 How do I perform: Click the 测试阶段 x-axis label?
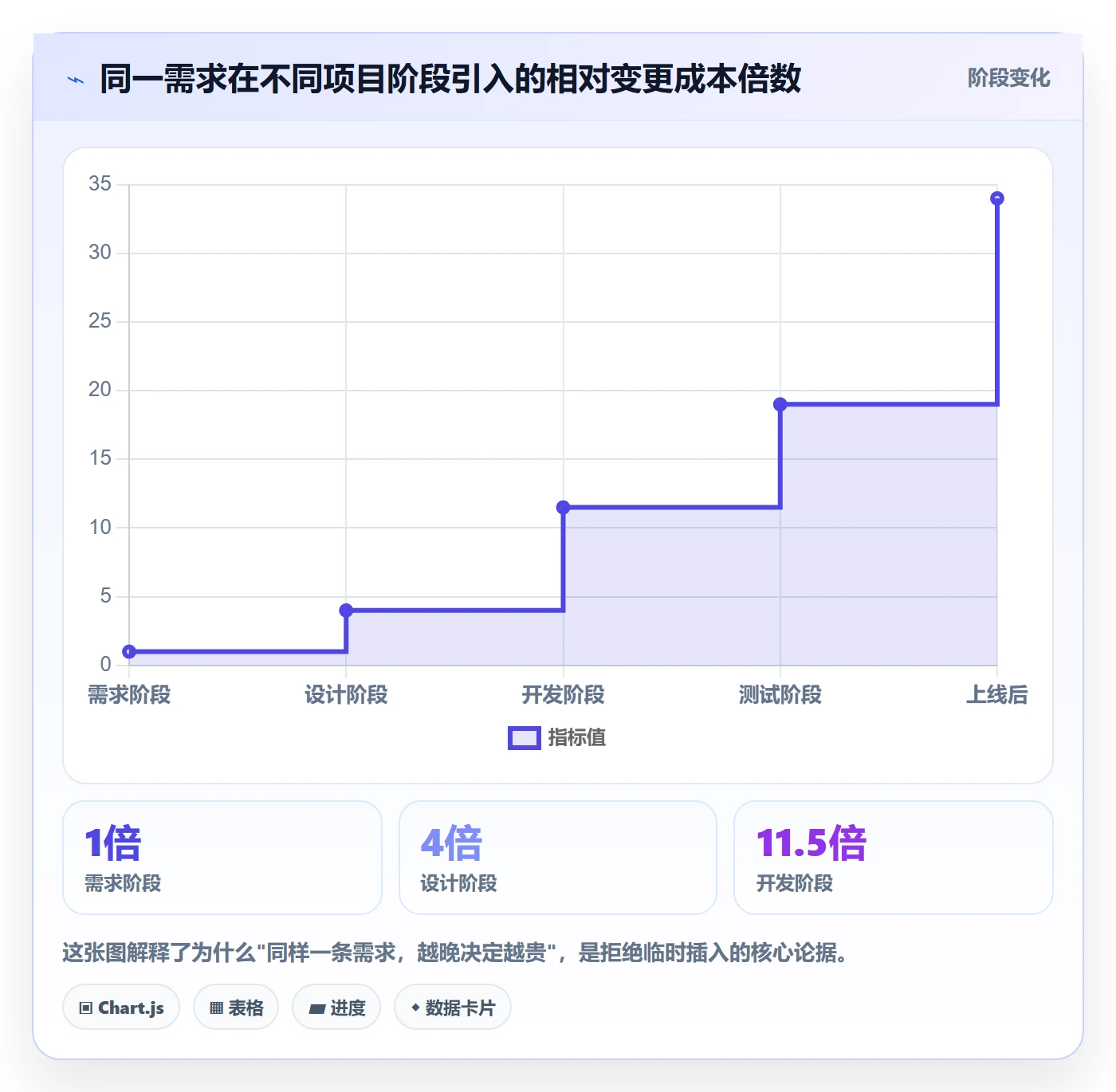point(780,695)
